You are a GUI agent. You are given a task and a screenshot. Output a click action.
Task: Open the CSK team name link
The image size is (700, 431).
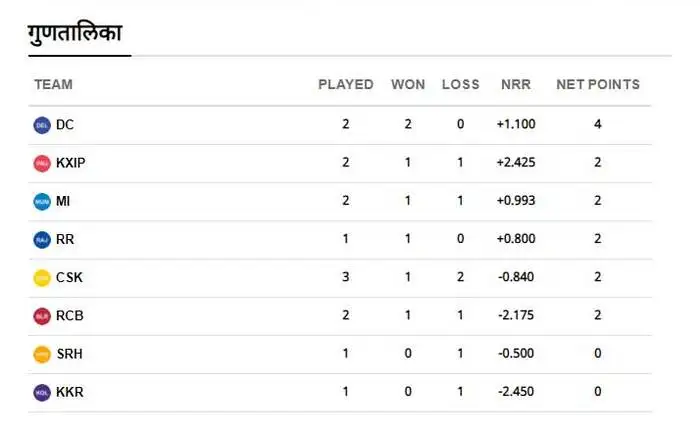pyautogui.click(x=69, y=278)
